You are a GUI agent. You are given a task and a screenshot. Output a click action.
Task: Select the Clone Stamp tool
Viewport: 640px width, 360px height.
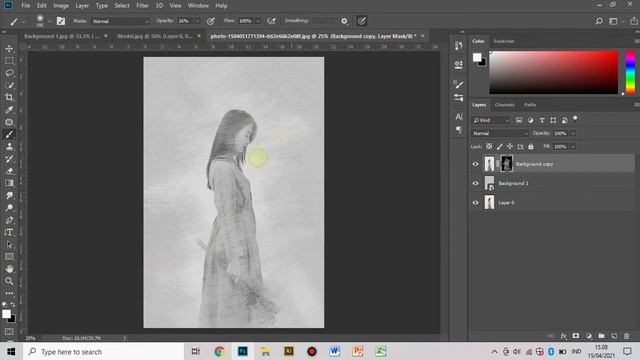[x=9, y=147]
